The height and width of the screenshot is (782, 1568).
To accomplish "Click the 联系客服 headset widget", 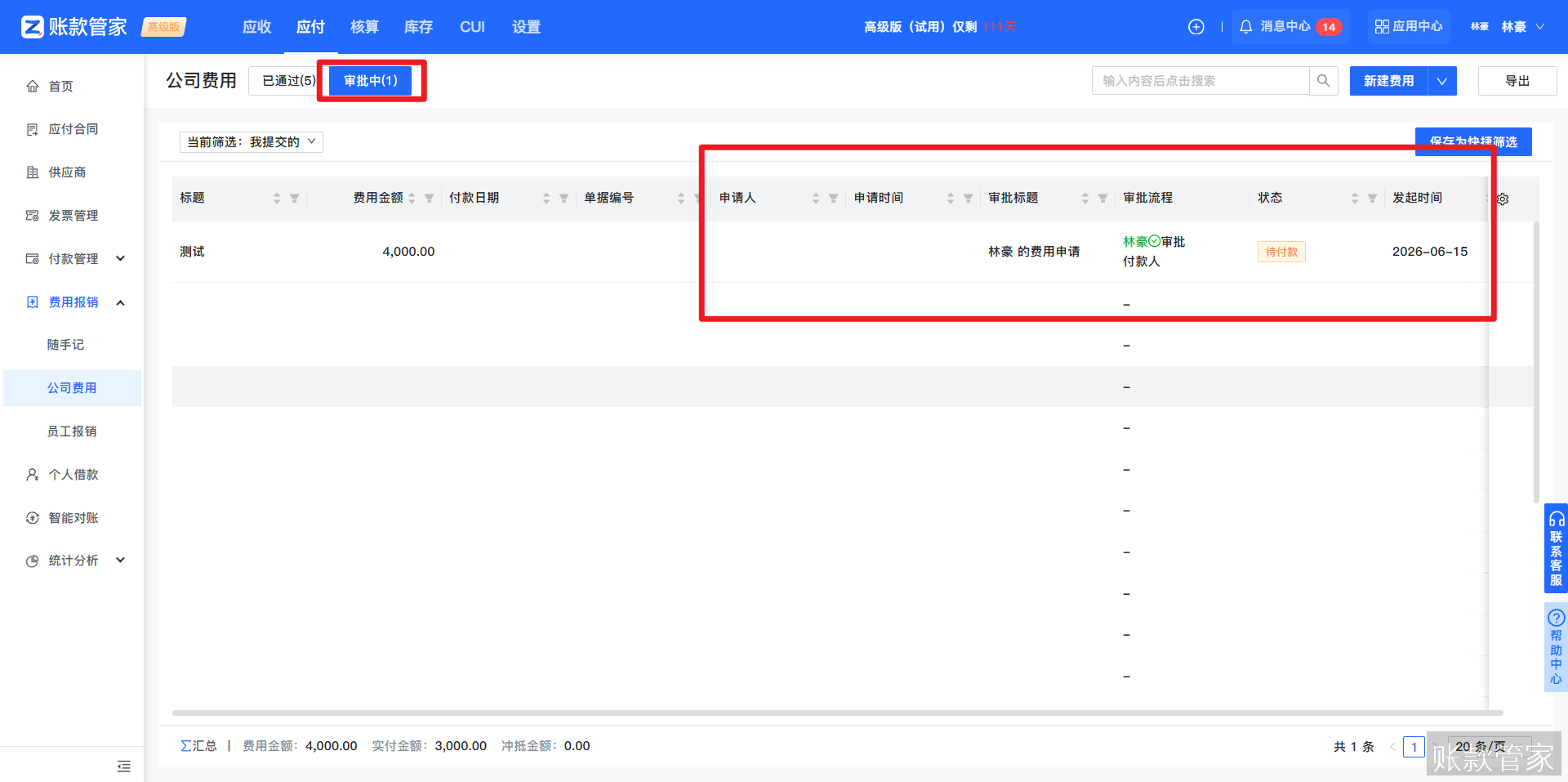I will [x=1556, y=548].
